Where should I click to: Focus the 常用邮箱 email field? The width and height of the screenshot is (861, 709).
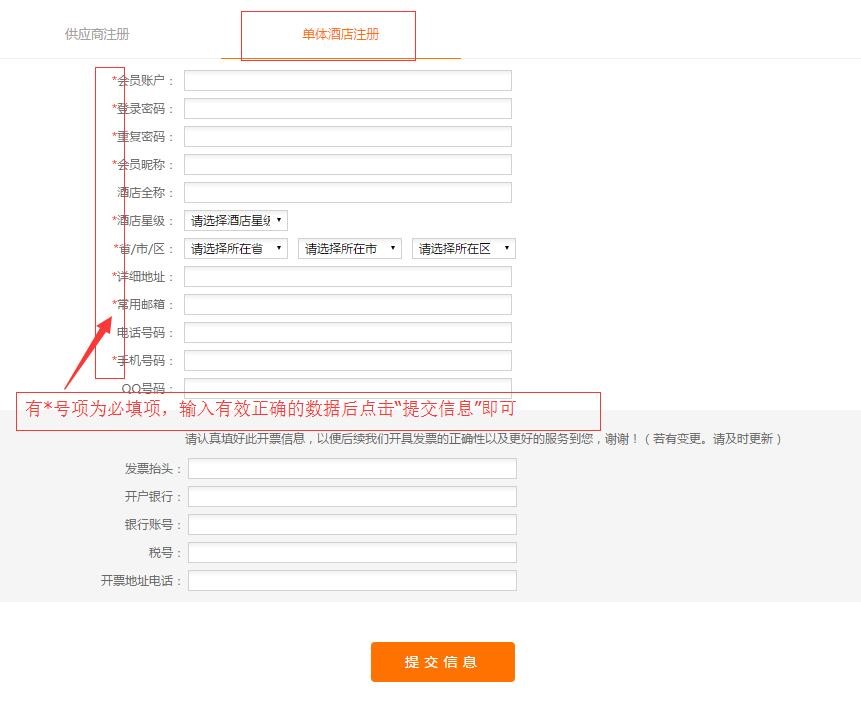point(347,305)
